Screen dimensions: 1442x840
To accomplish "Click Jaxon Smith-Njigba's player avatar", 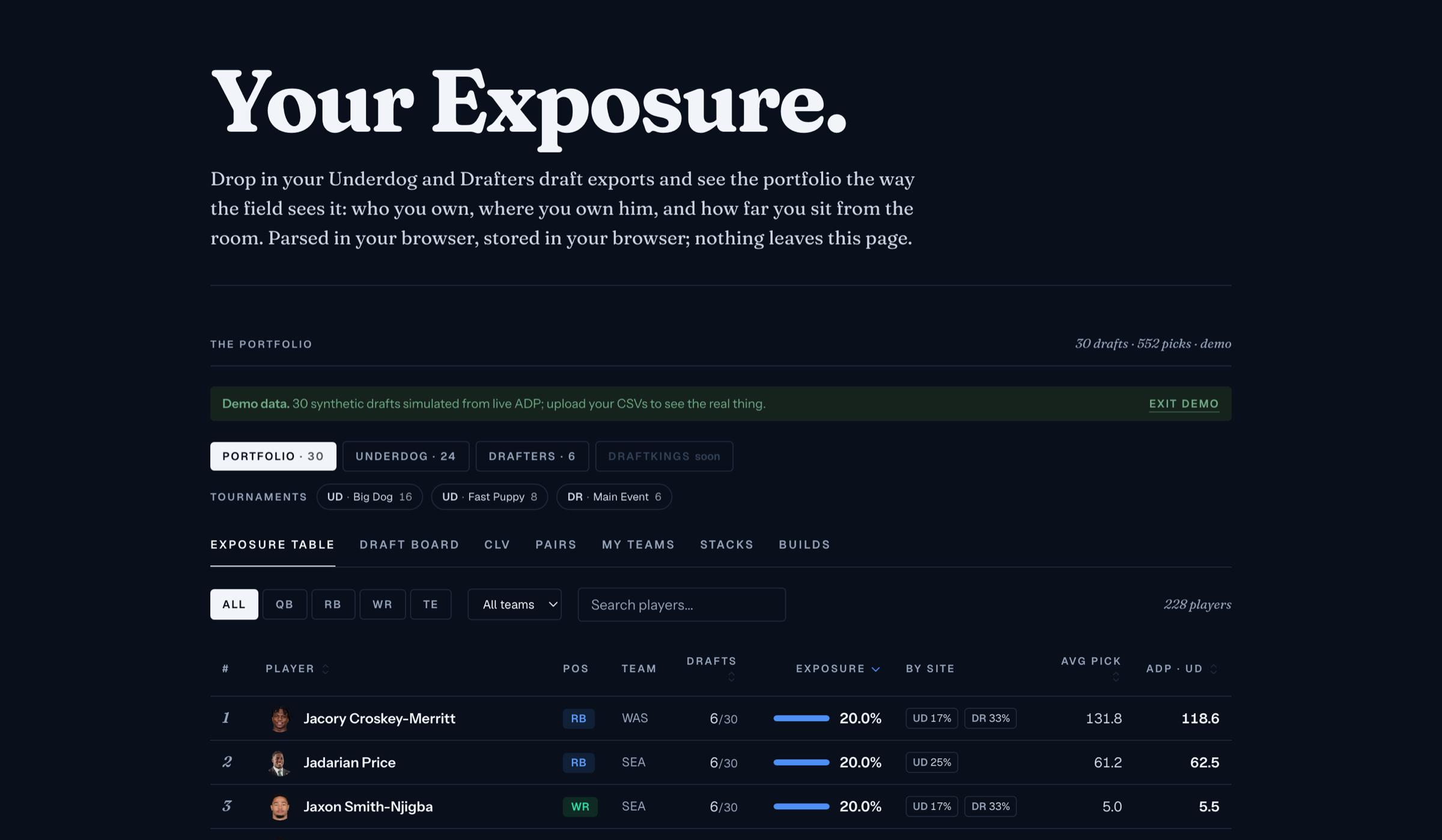I will pyautogui.click(x=279, y=806).
